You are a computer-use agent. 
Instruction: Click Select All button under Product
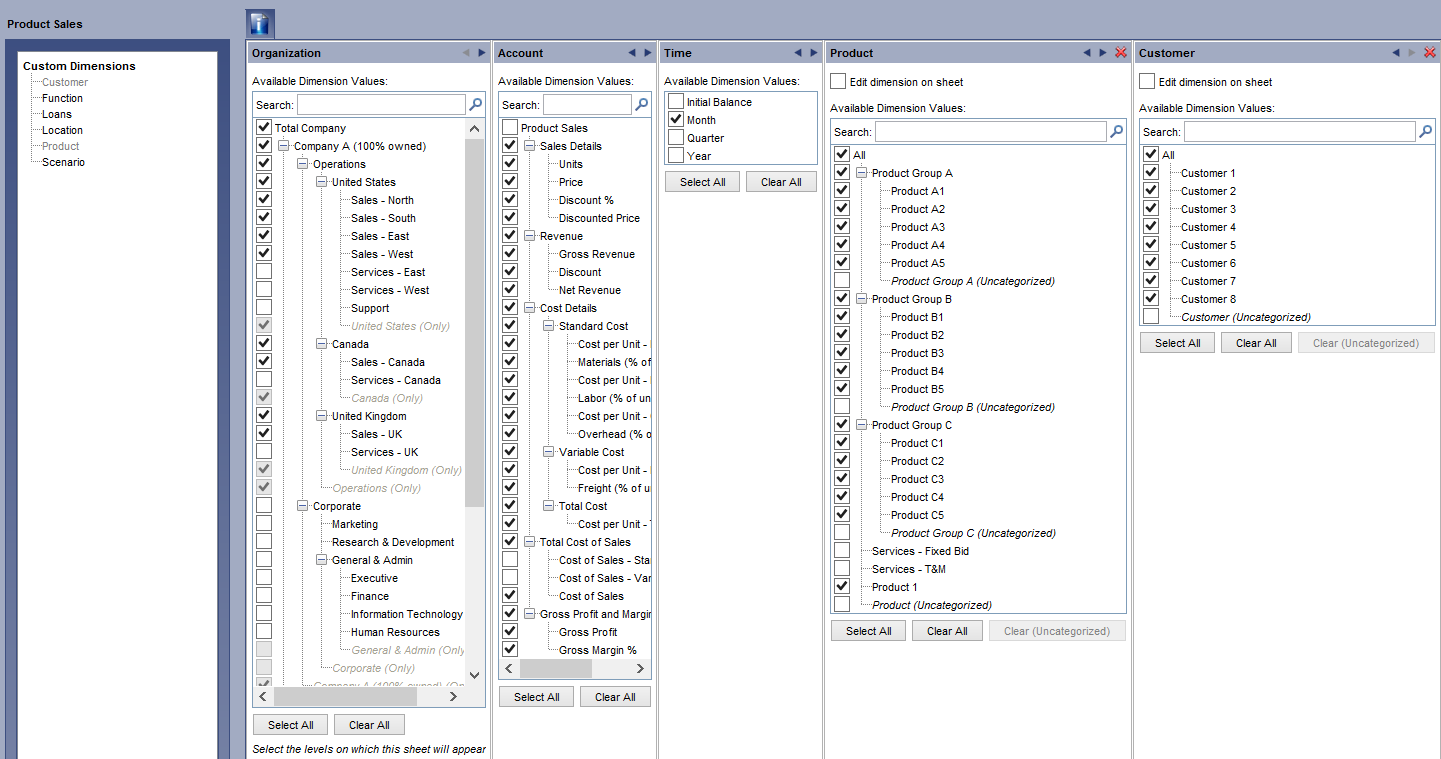[868, 631]
